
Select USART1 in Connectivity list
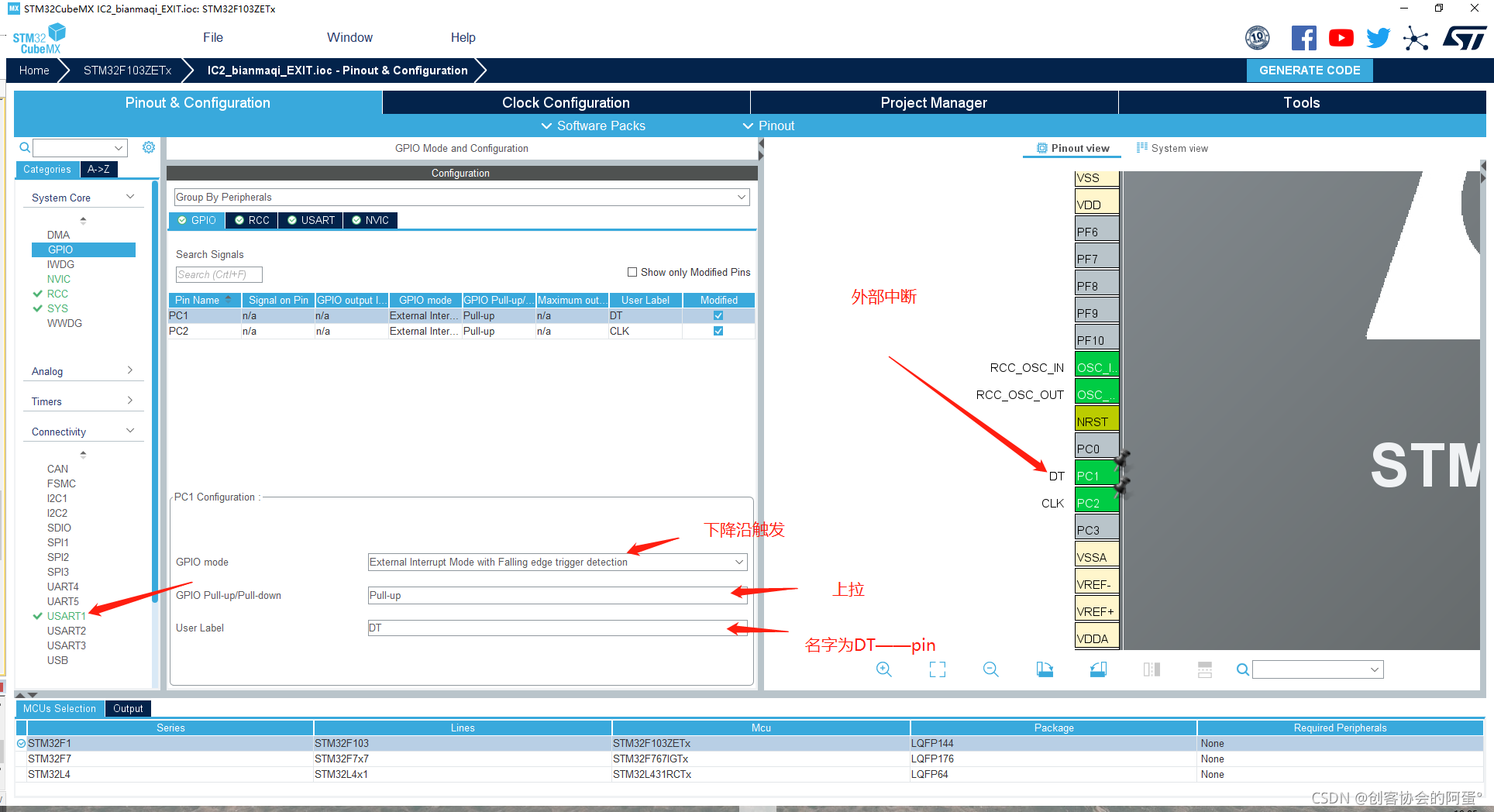click(x=67, y=616)
